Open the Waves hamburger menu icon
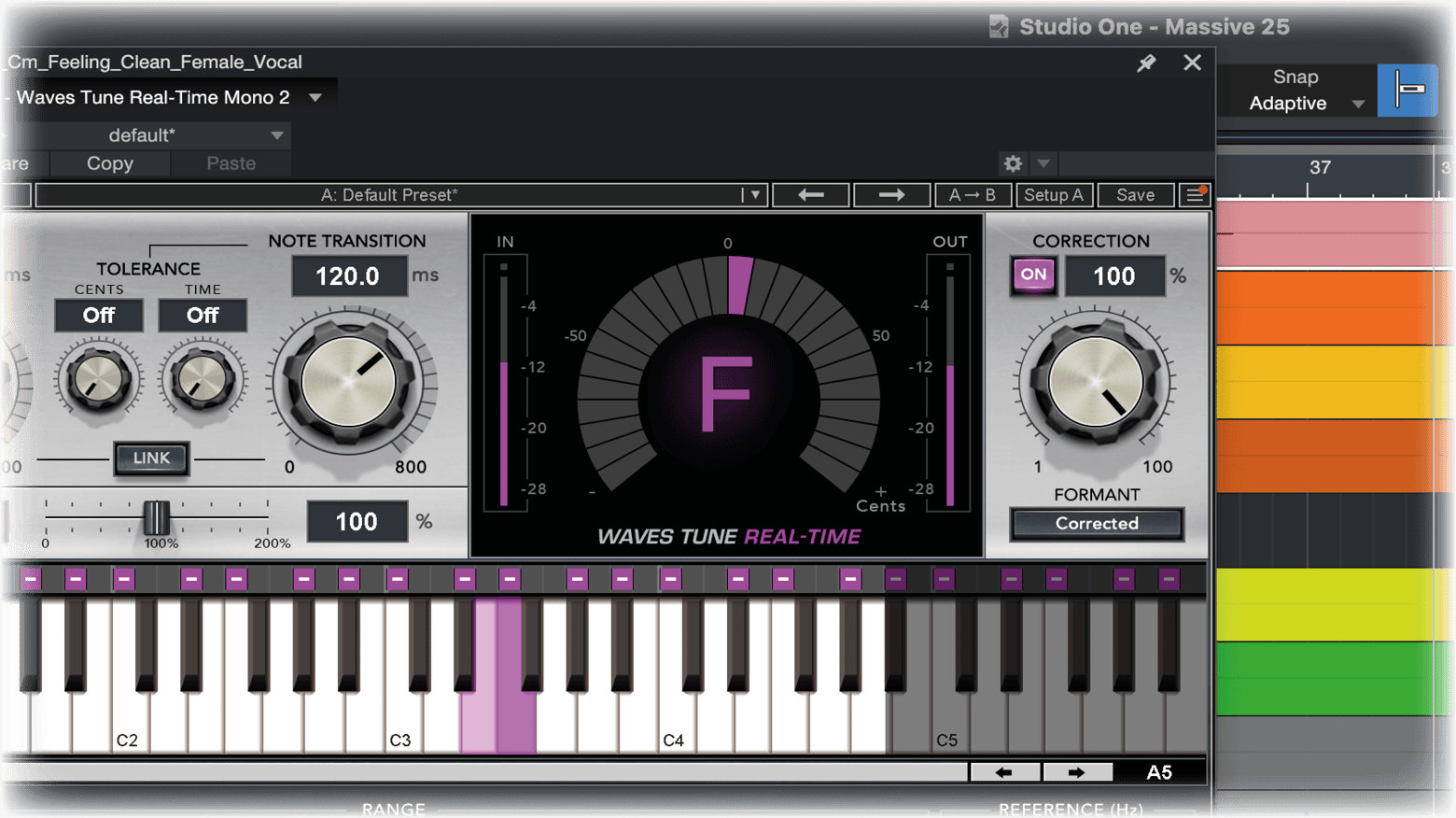 coord(1195,195)
